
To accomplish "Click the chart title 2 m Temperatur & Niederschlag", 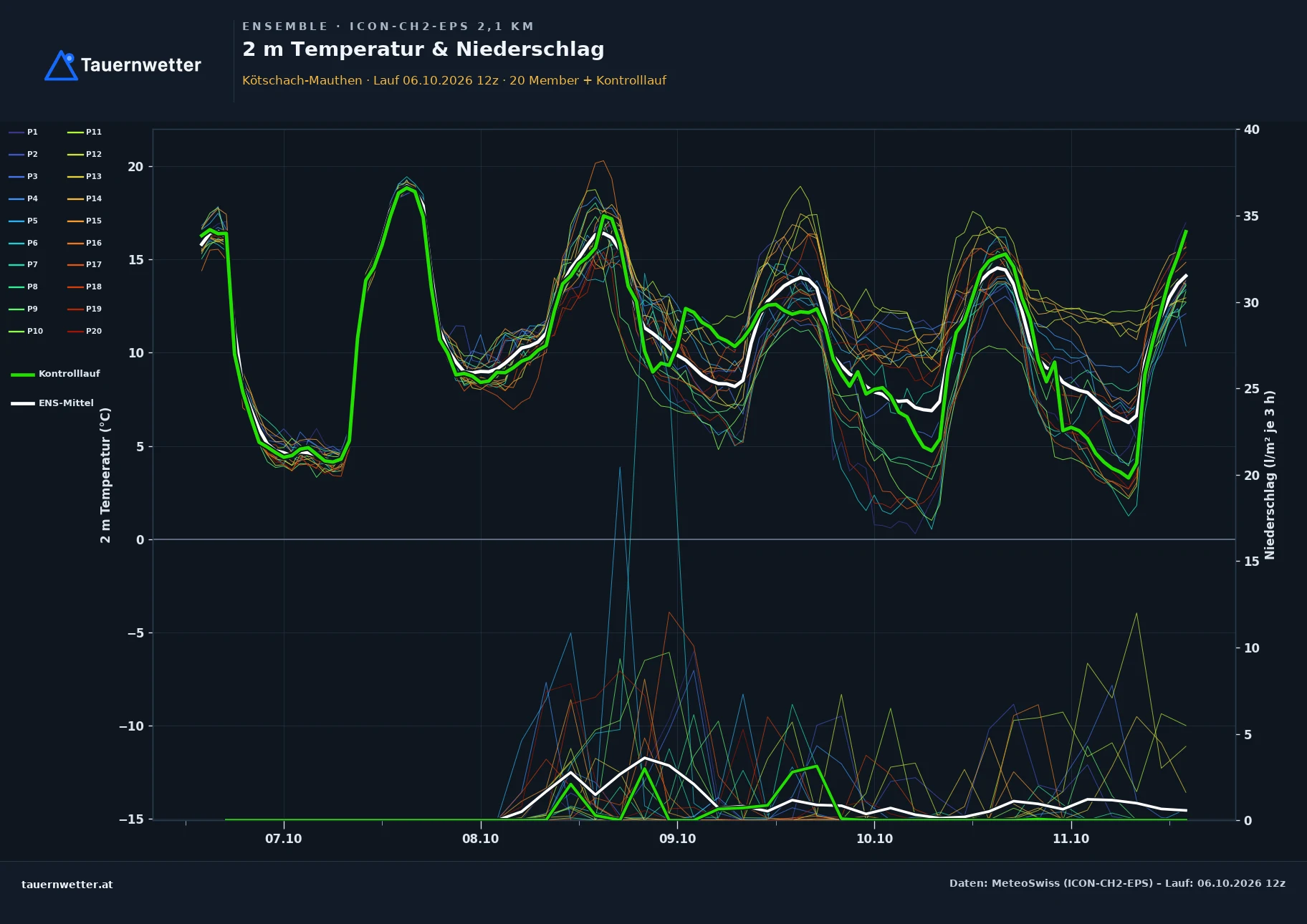I will [x=423, y=49].
